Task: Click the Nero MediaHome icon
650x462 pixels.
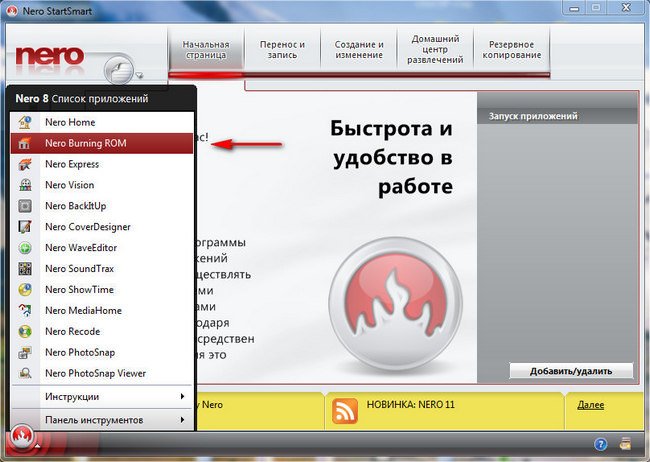Action: (25, 311)
